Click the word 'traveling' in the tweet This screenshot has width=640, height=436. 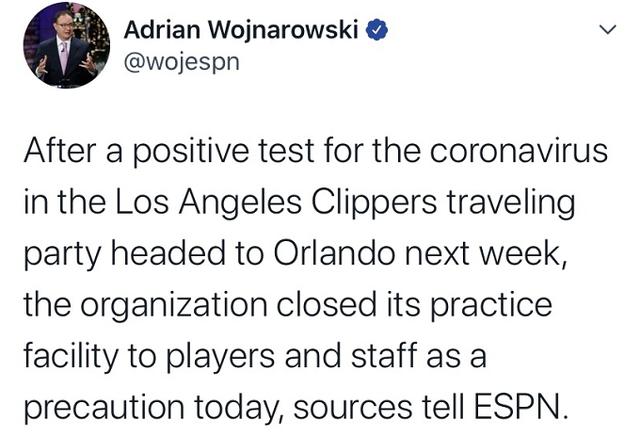pyautogui.click(x=511, y=203)
